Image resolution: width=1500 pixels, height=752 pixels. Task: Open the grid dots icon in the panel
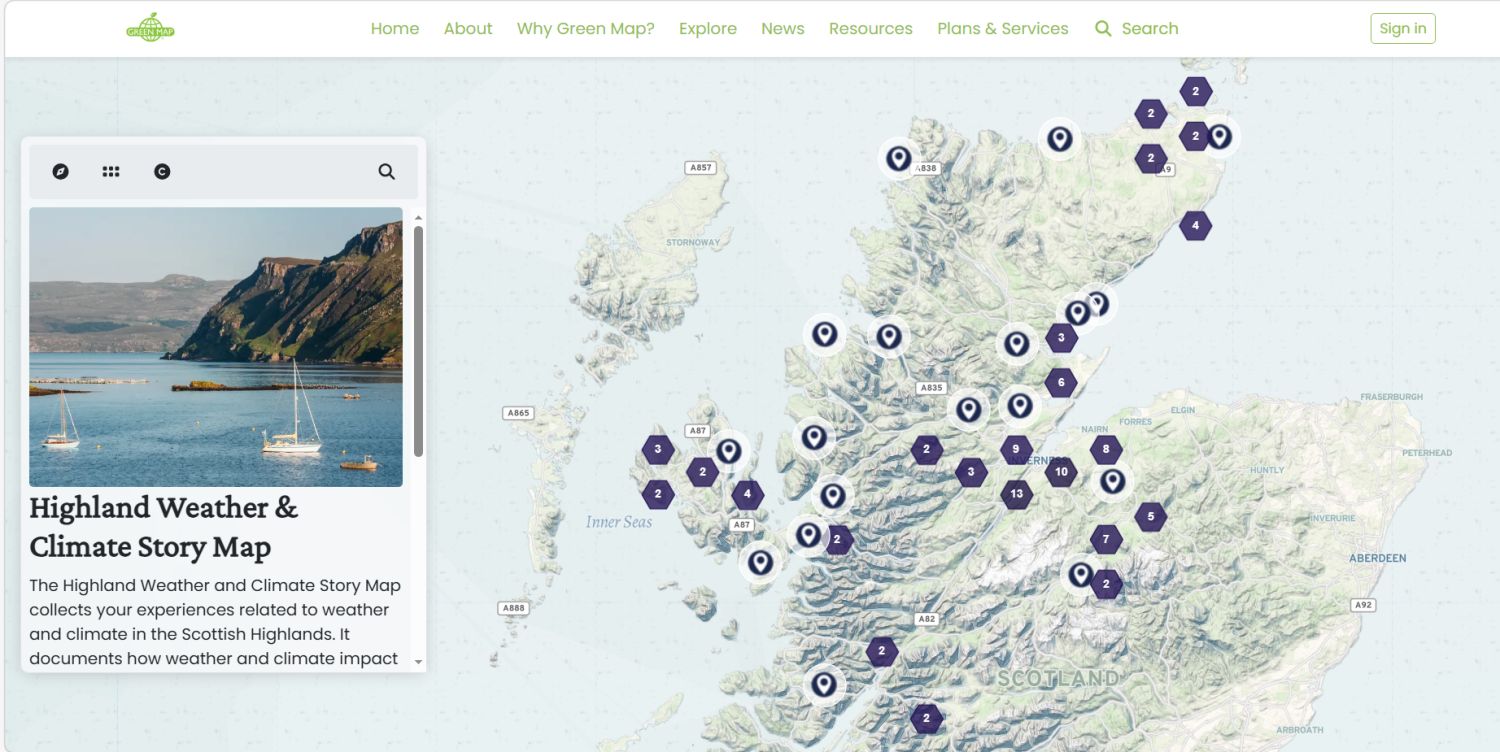(x=111, y=172)
